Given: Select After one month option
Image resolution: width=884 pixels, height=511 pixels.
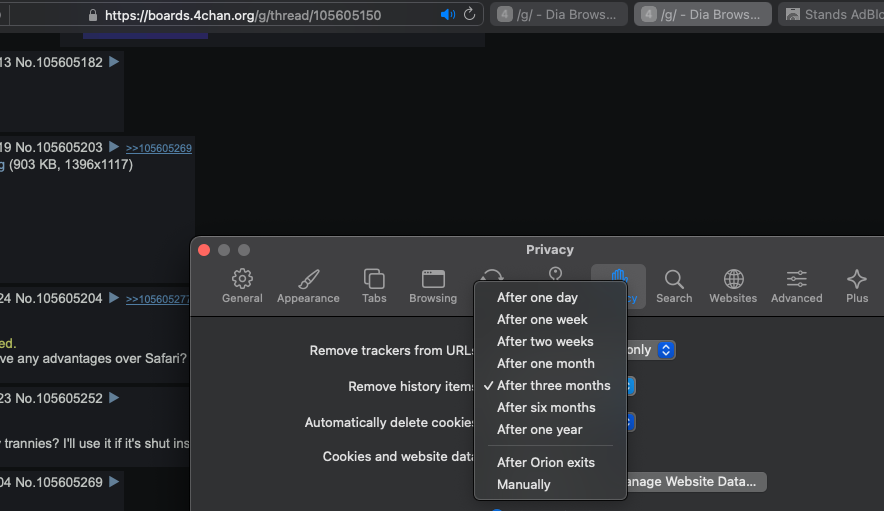Looking at the screenshot, I should (550, 363).
